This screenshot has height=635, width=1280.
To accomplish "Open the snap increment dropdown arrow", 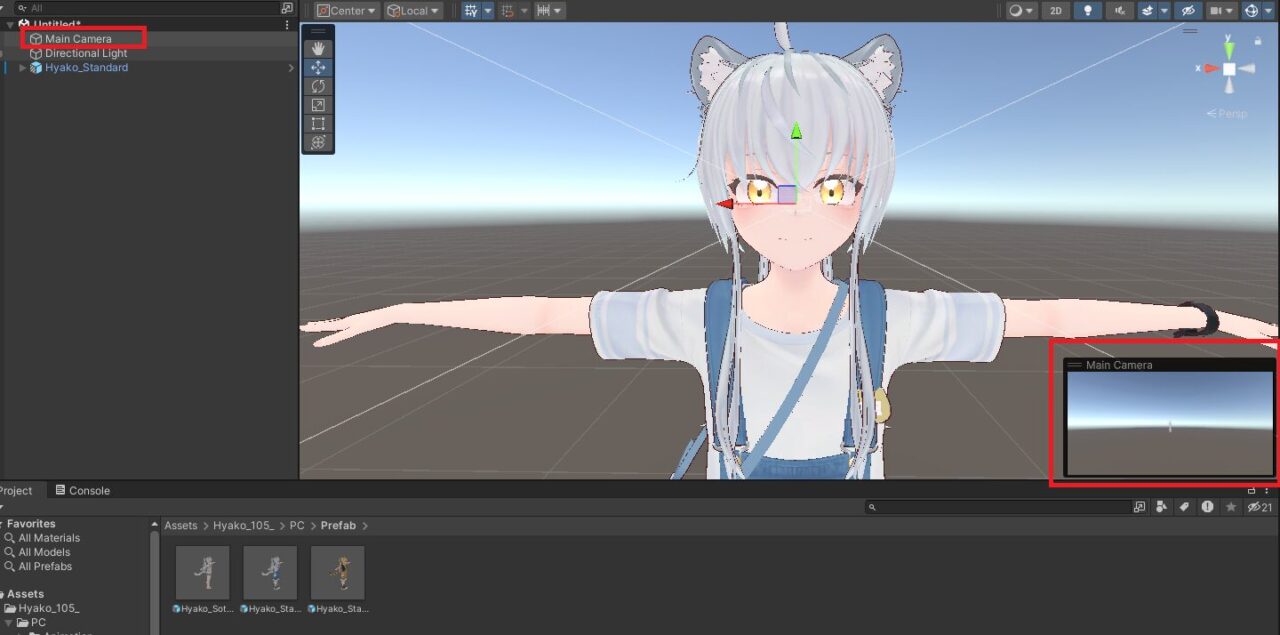I will 524,11.
